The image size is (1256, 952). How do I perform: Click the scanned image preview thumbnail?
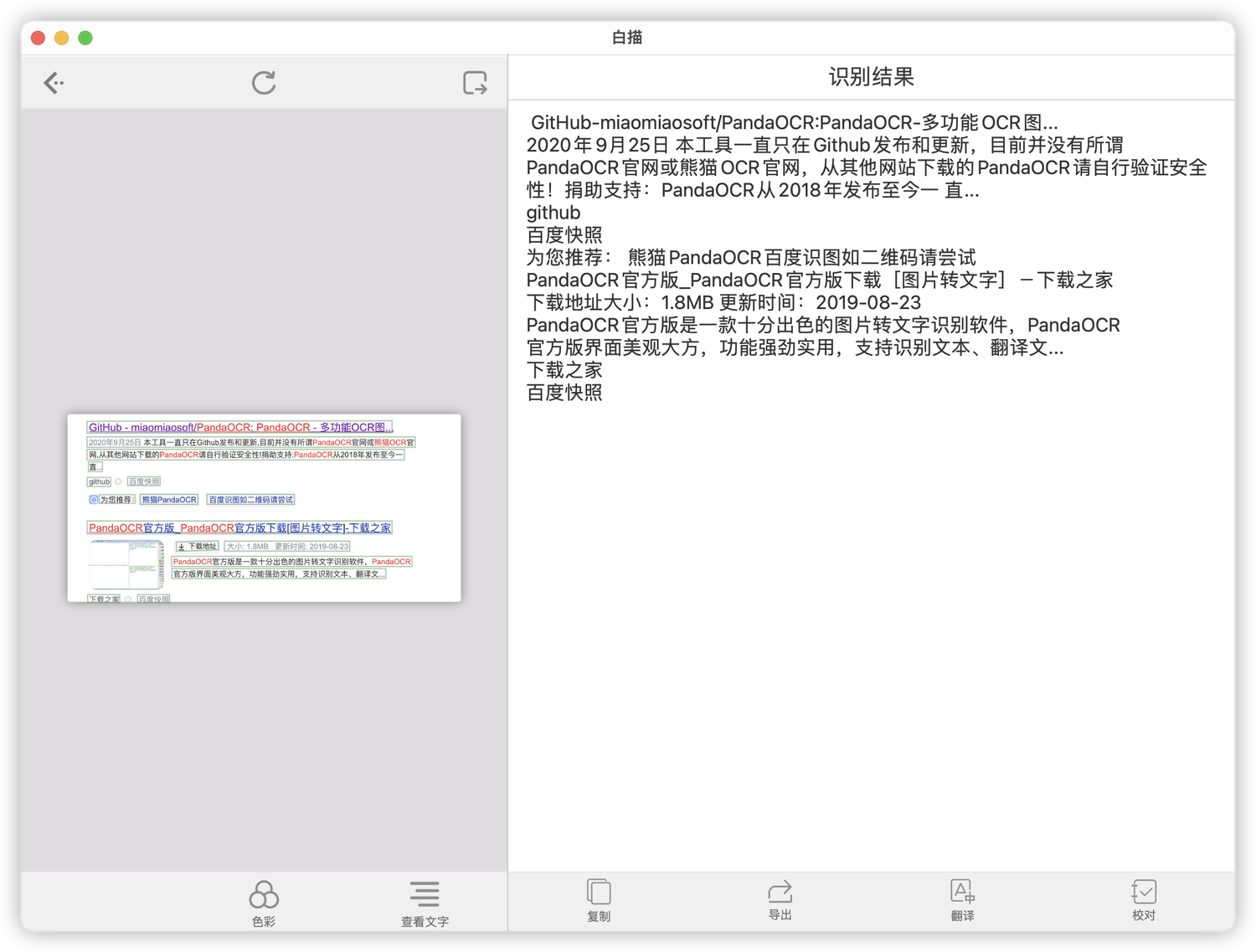point(264,507)
